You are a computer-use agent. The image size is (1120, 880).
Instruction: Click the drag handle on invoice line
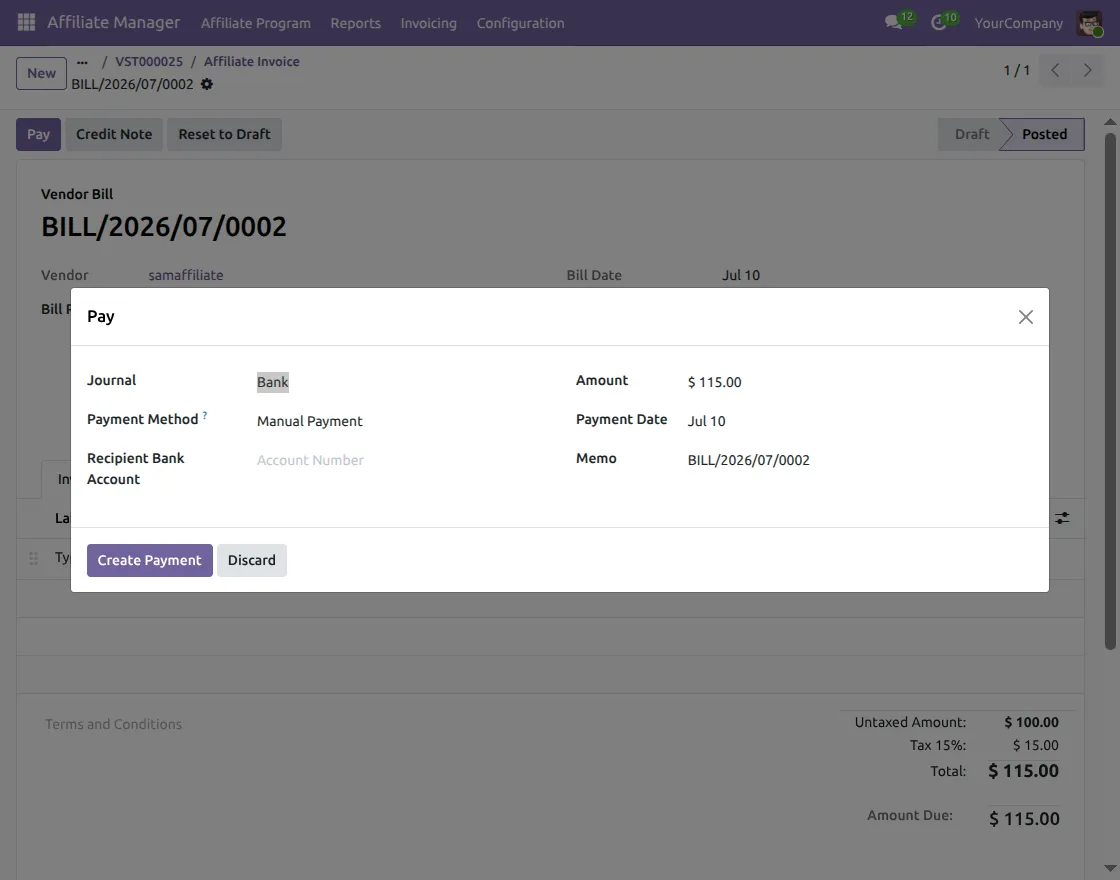click(x=33, y=559)
